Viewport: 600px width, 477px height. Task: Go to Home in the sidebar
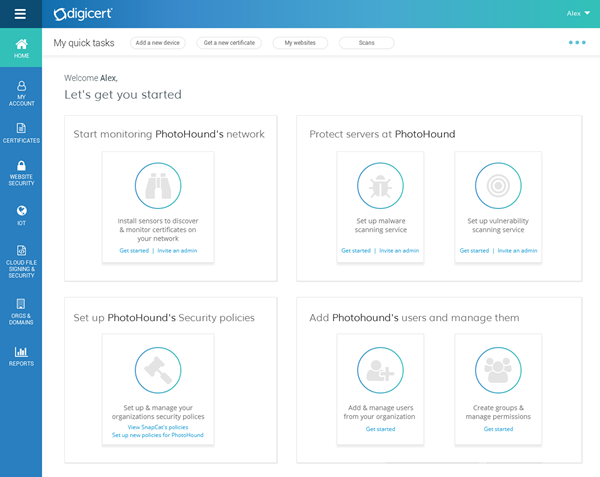[21, 48]
